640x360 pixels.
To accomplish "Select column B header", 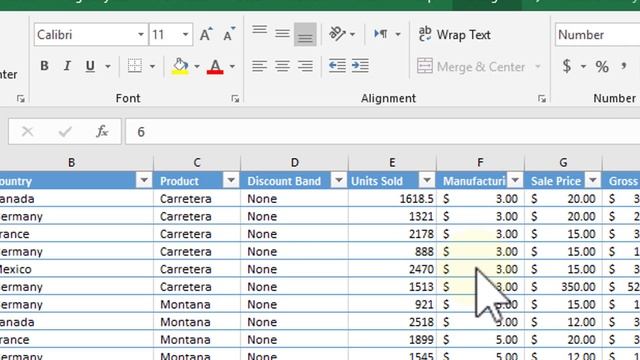I will [71, 162].
